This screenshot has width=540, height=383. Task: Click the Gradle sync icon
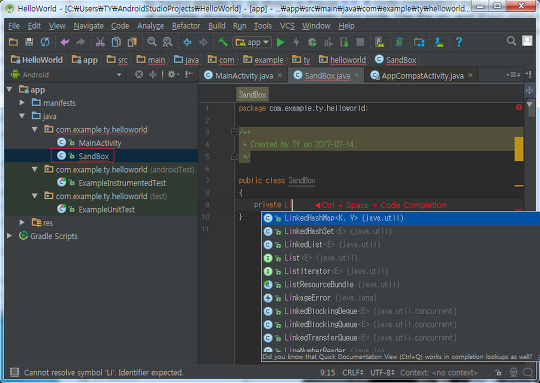point(399,42)
